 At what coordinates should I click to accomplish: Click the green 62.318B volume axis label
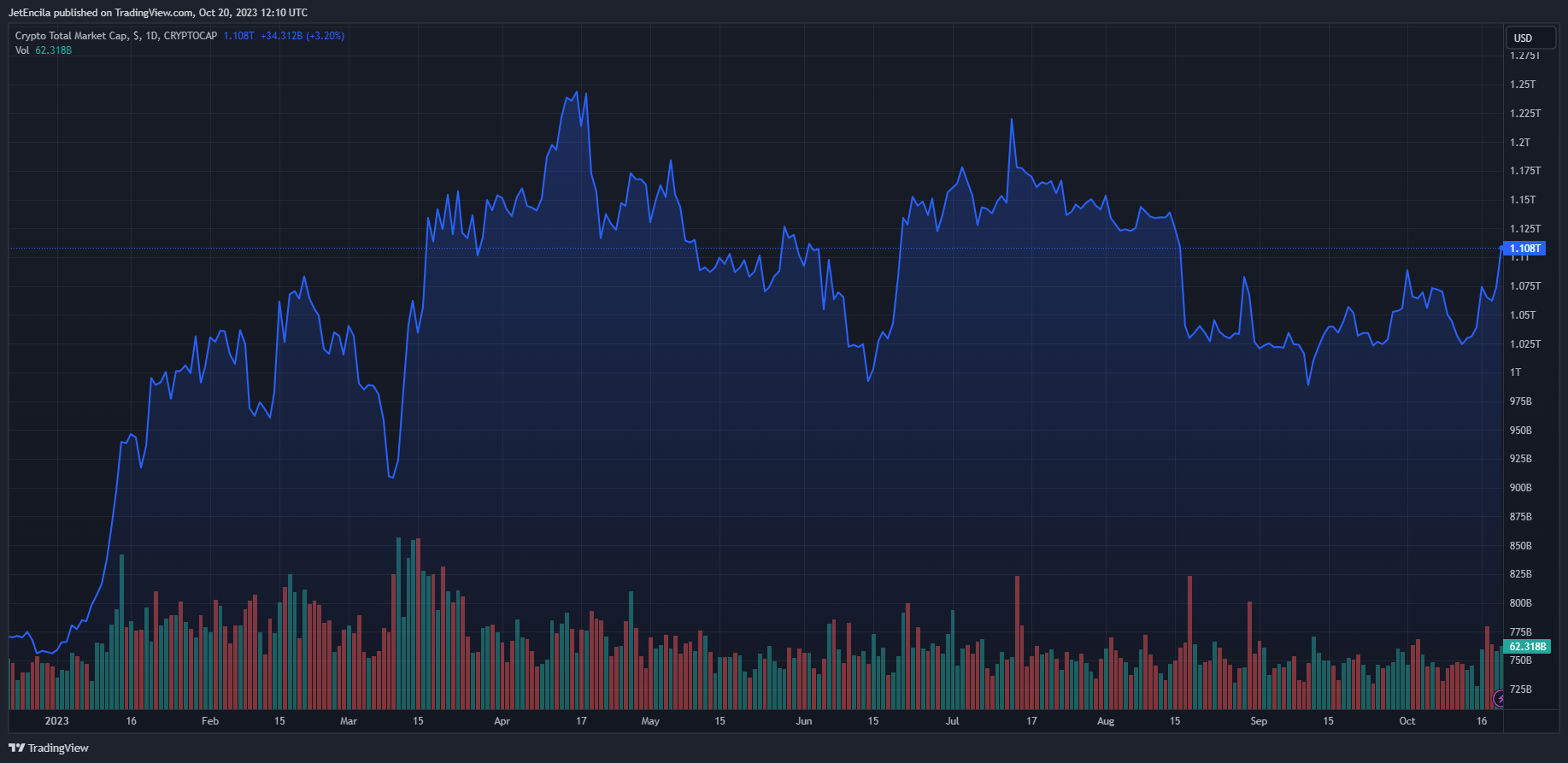tap(1527, 647)
